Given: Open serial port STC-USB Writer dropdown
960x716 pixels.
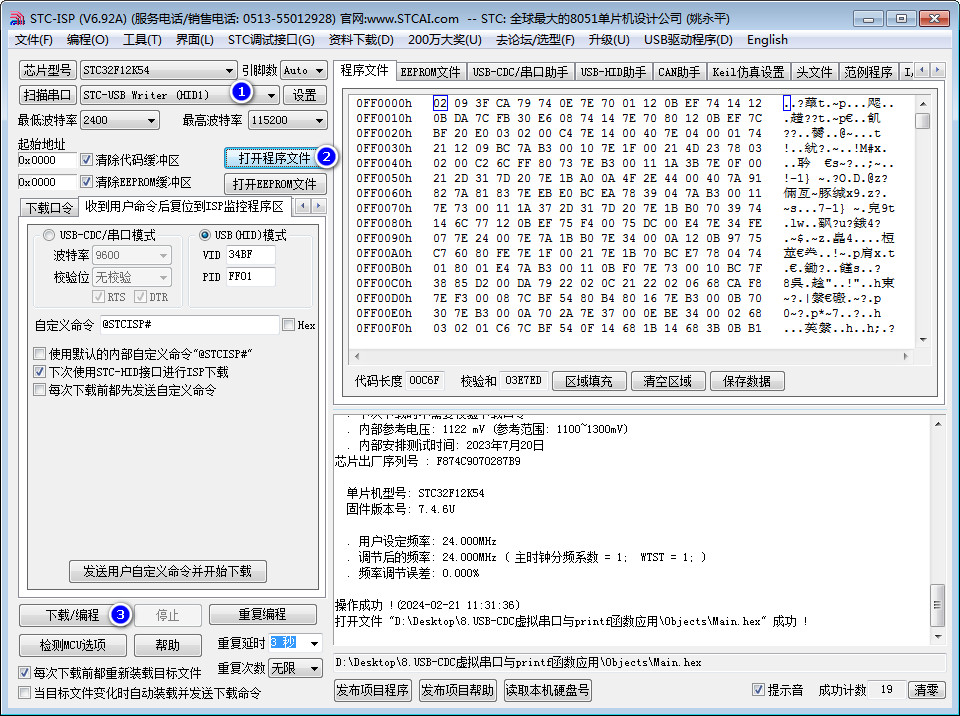Looking at the screenshot, I should pyautogui.click(x=271, y=96).
